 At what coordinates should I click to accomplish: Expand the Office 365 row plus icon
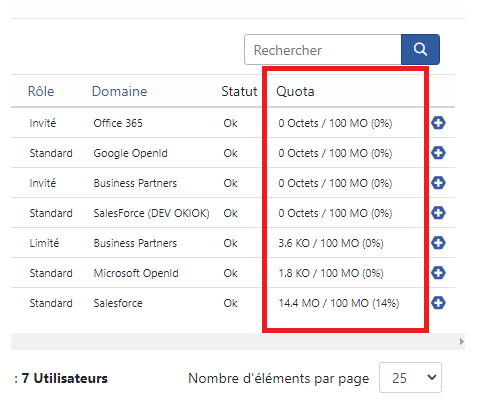[x=438, y=123]
